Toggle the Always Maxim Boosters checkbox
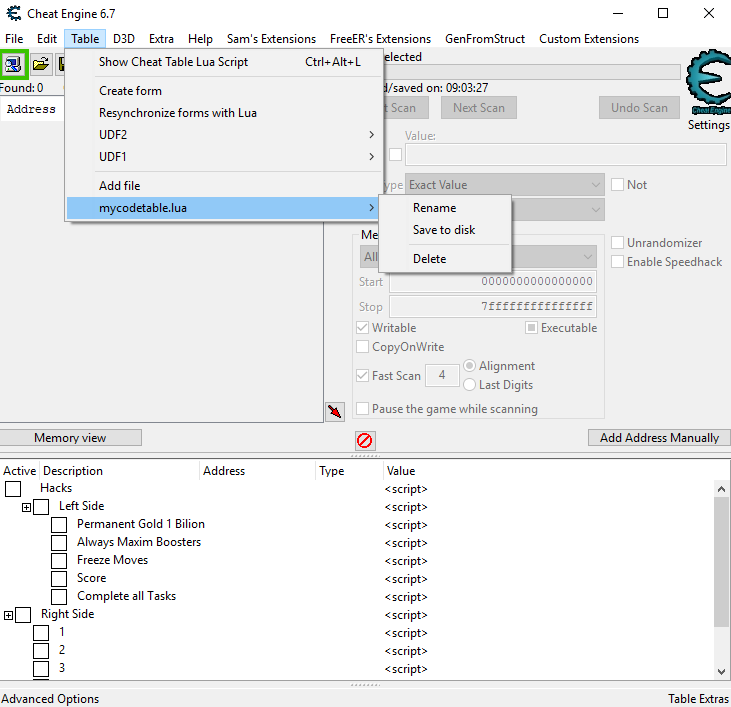The image size is (731, 707). tap(59, 543)
